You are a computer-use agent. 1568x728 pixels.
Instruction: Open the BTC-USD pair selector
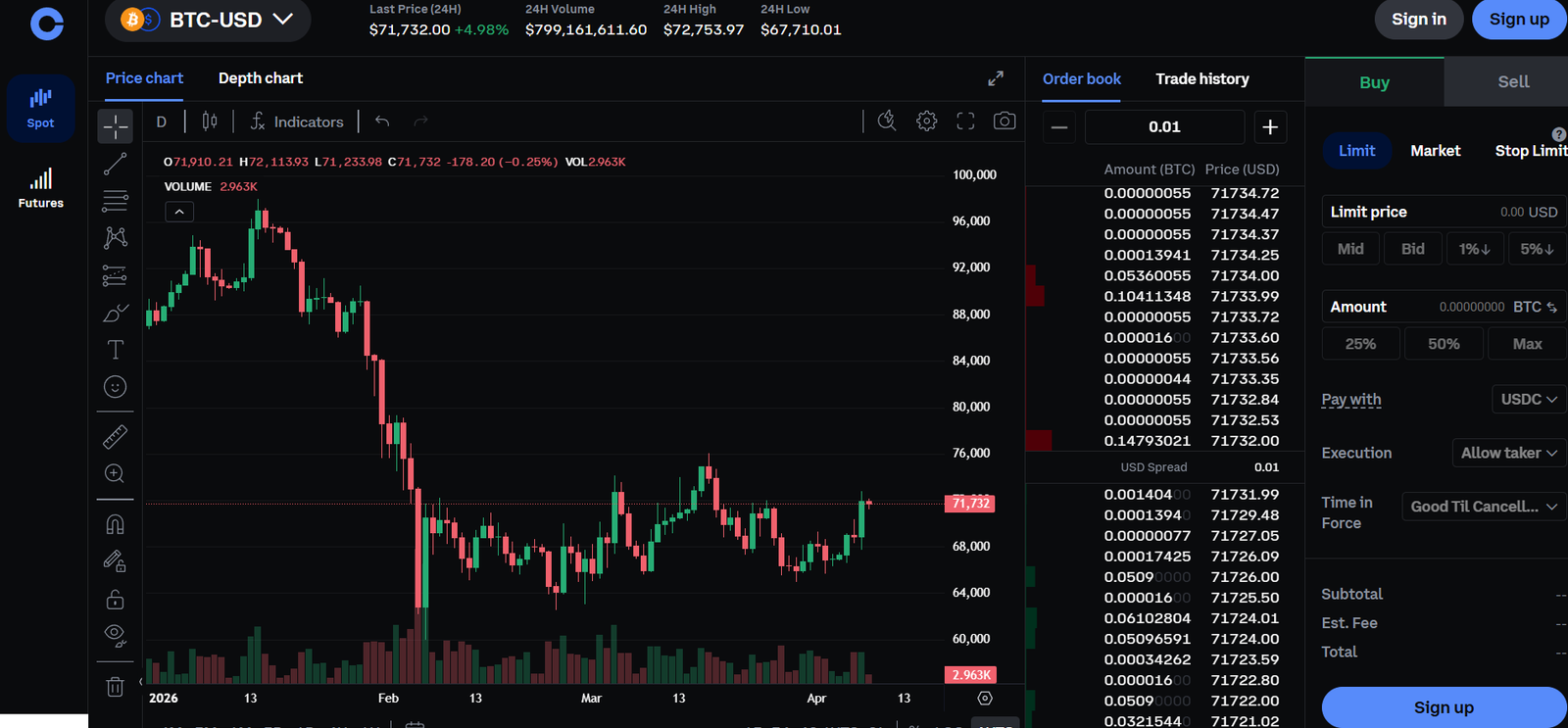[x=208, y=20]
